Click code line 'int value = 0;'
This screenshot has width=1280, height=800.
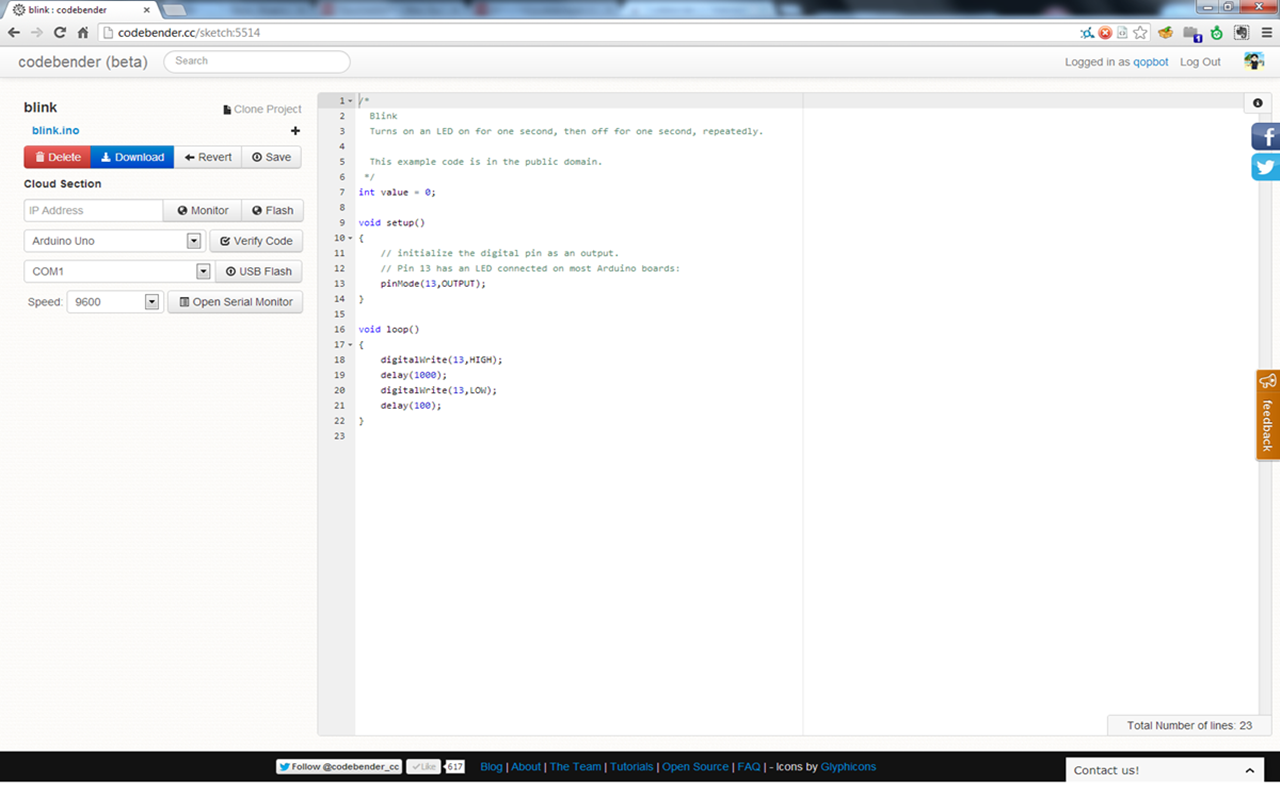[x=397, y=192]
